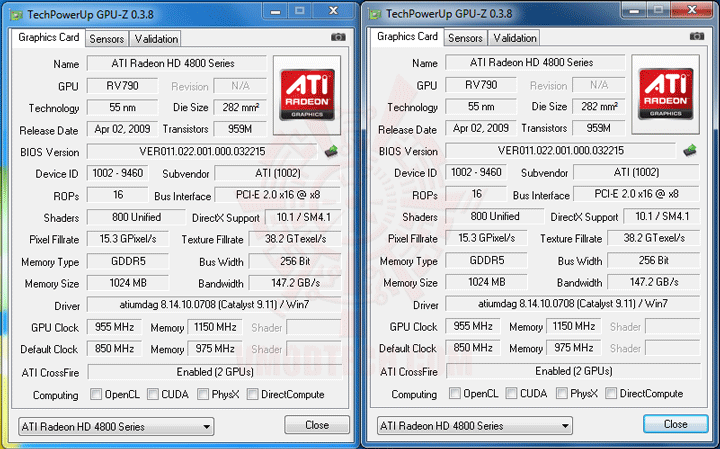Minimize the left GPU-Z window
Image resolution: width=720 pixels, height=449 pixels.
click(x=276, y=11)
